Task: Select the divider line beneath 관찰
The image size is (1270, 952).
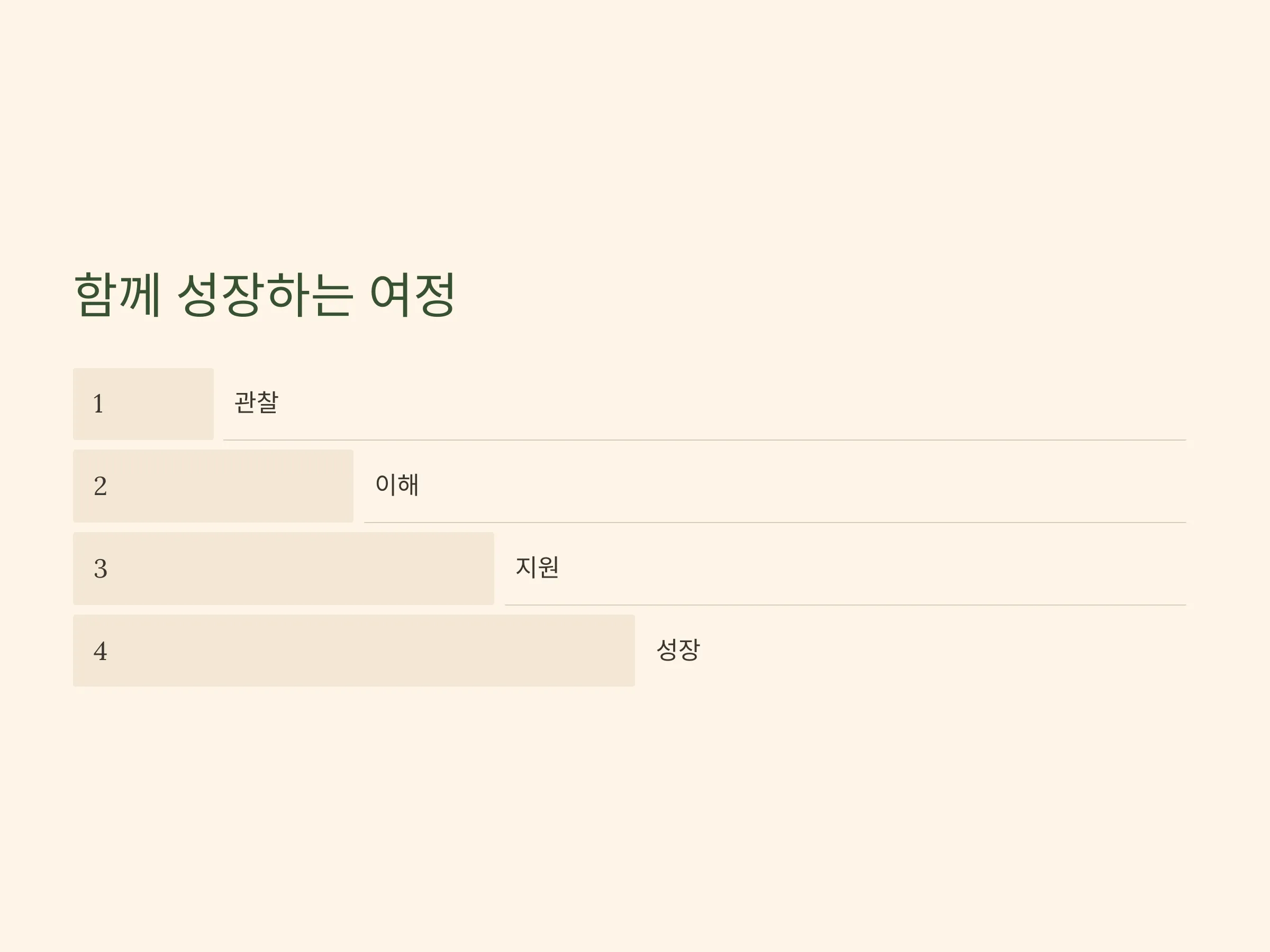Action: pyautogui.click(x=704, y=440)
